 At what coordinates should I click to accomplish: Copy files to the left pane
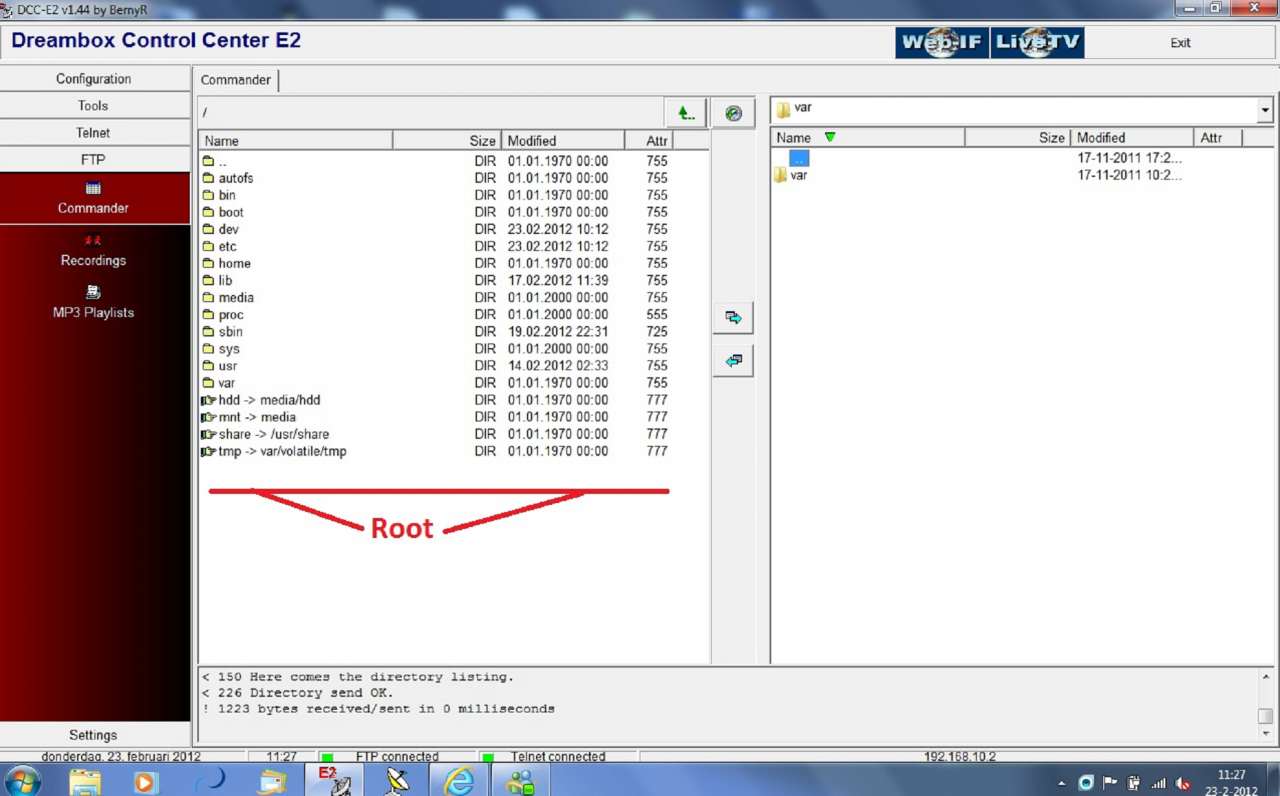(733, 361)
